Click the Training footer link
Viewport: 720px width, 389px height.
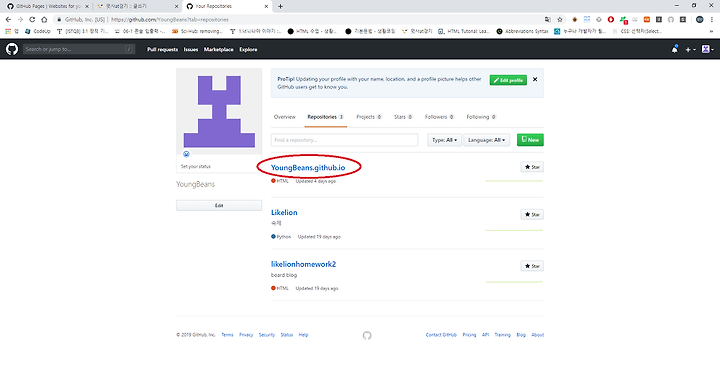click(502, 335)
